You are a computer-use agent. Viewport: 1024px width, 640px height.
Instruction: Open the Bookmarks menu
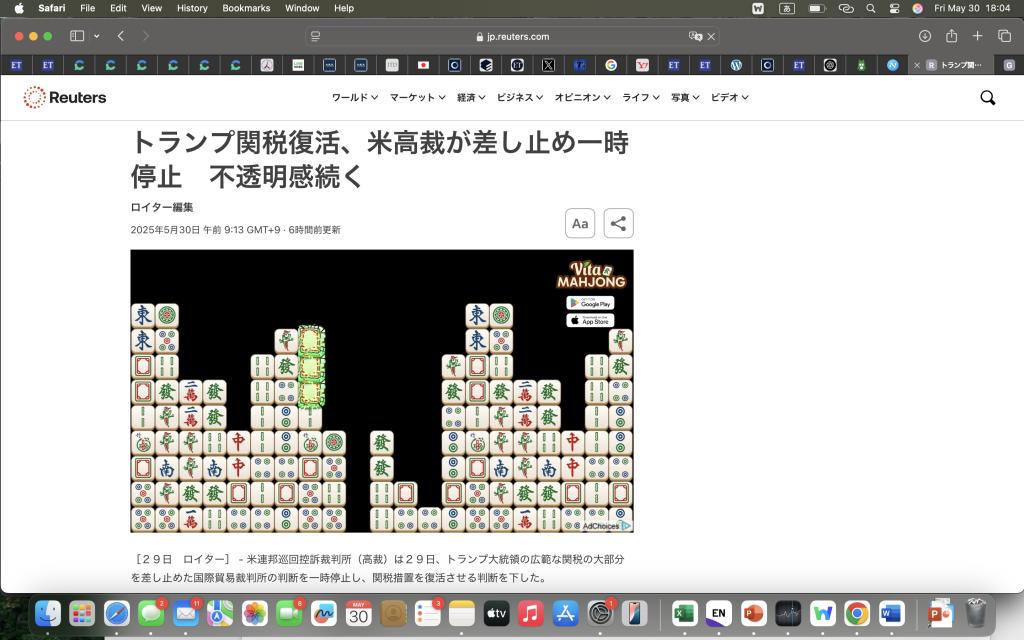coord(246,8)
